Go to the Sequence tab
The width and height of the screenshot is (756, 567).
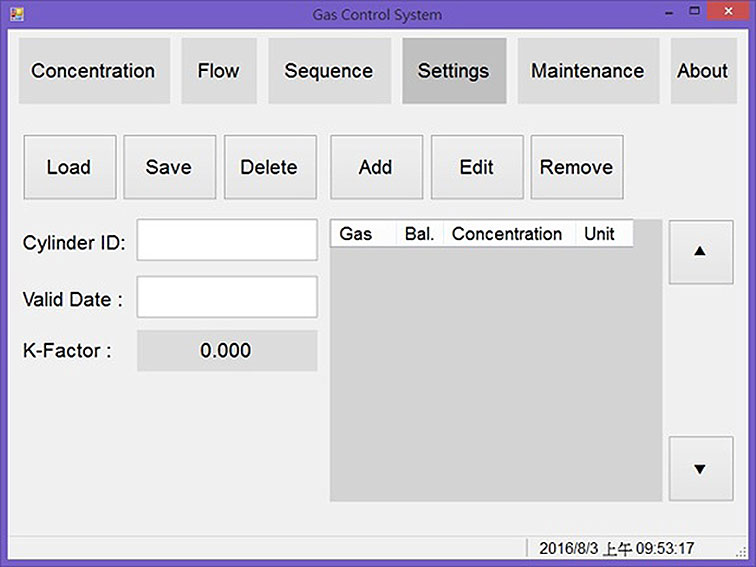point(329,71)
